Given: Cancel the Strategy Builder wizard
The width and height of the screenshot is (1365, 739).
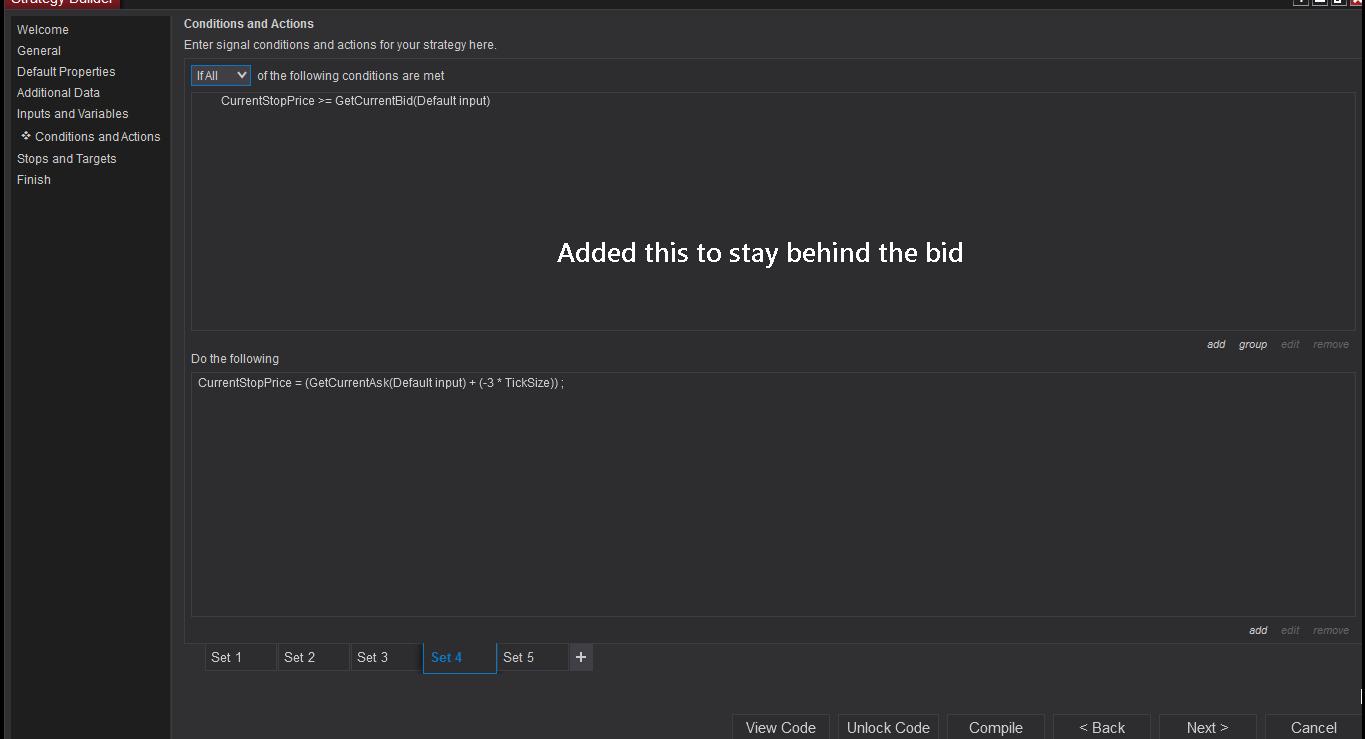Looking at the screenshot, I should (x=1313, y=727).
